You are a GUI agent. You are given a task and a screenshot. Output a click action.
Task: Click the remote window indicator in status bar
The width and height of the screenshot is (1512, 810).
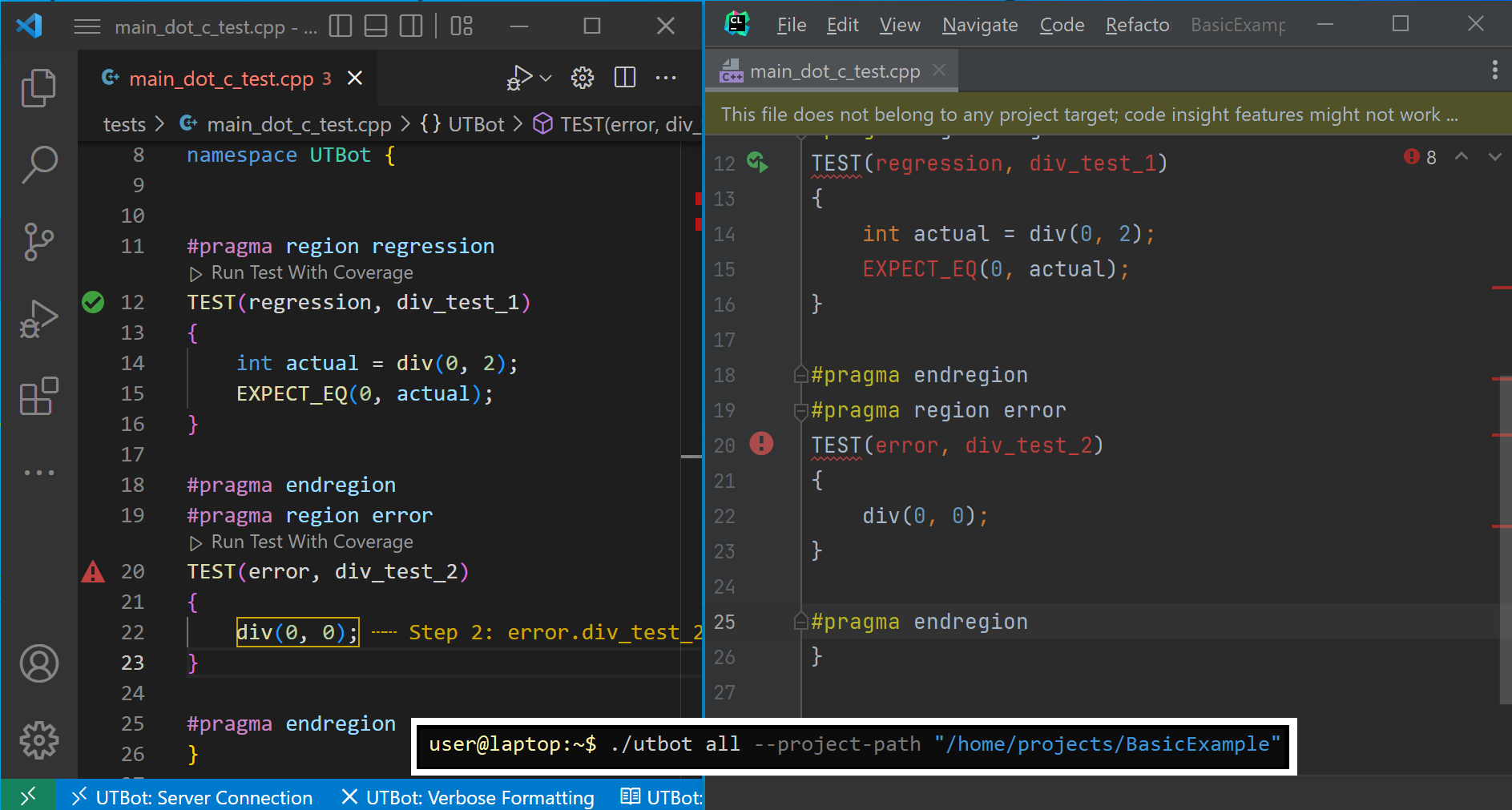click(x=28, y=796)
